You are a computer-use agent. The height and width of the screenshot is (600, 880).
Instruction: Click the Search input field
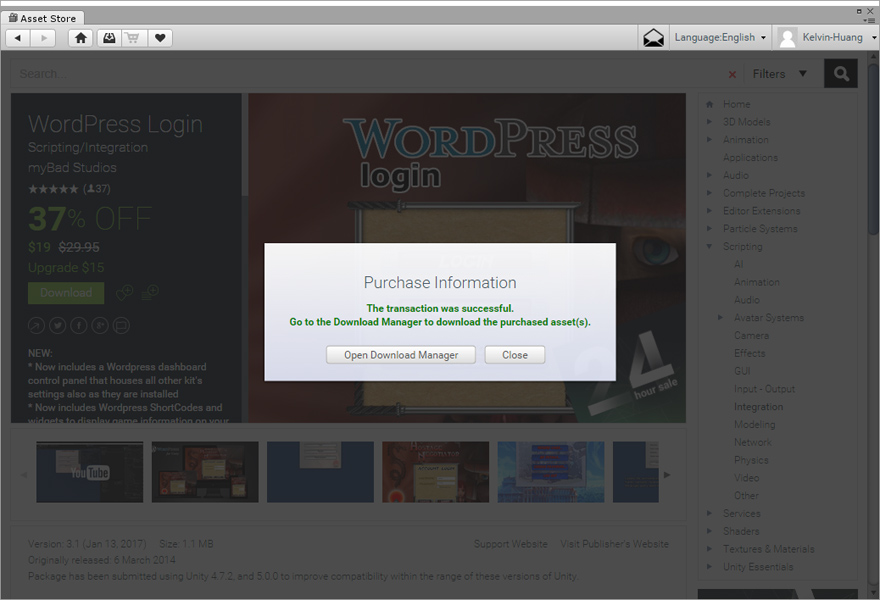370,74
